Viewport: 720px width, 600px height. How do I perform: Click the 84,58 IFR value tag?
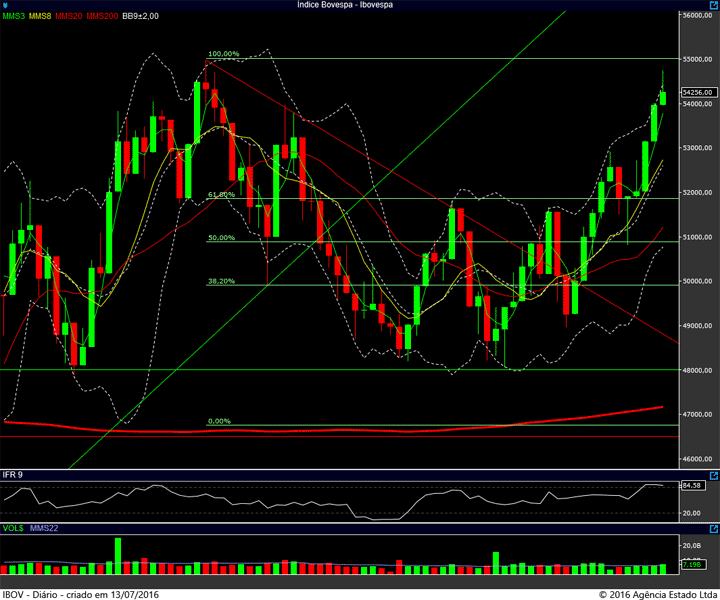[x=692, y=485]
